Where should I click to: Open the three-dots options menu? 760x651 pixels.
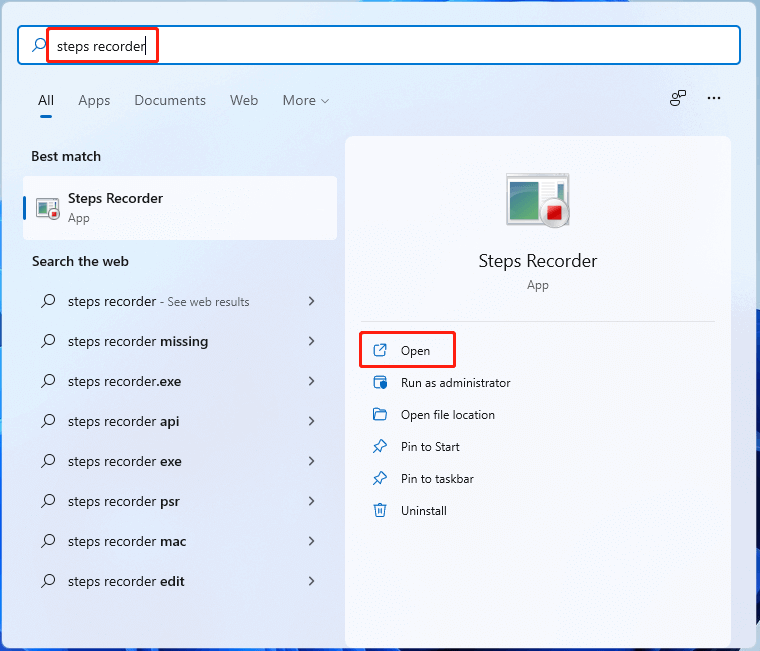coord(713,98)
